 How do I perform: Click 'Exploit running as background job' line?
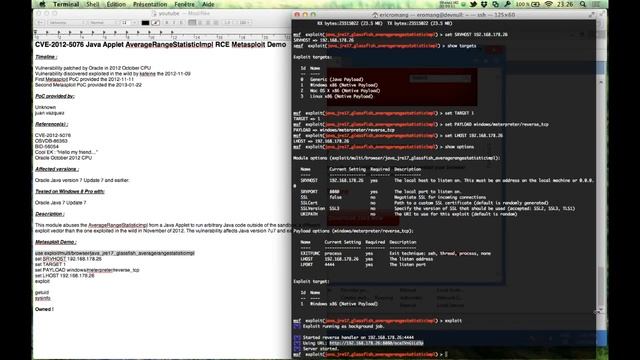point(344,327)
